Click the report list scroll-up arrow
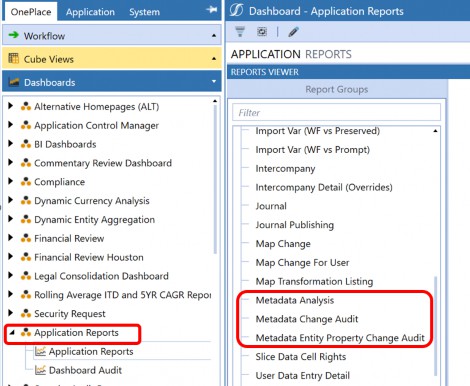 [x=435, y=131]
